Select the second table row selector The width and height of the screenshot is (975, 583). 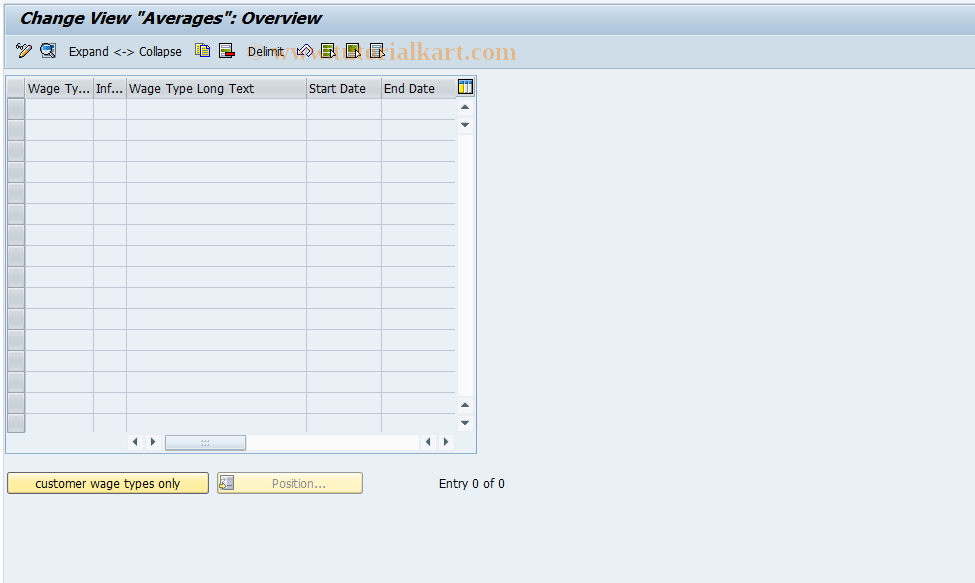[x=16, y=130]
